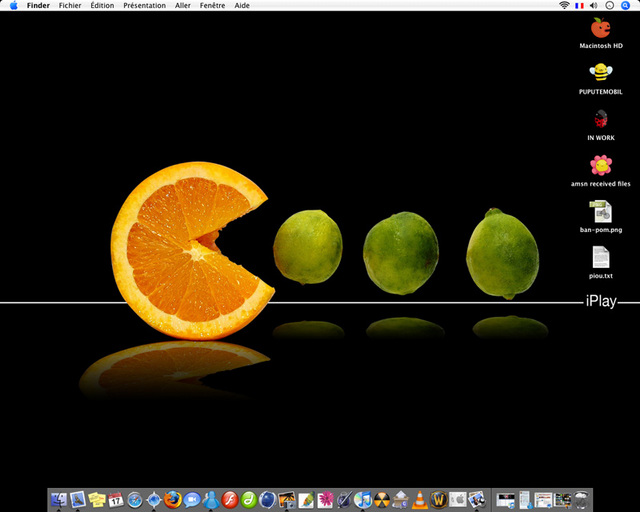The width and height of the screenshot is (640, 512).
Task: Open the Finder application menu
Action: 38,5
